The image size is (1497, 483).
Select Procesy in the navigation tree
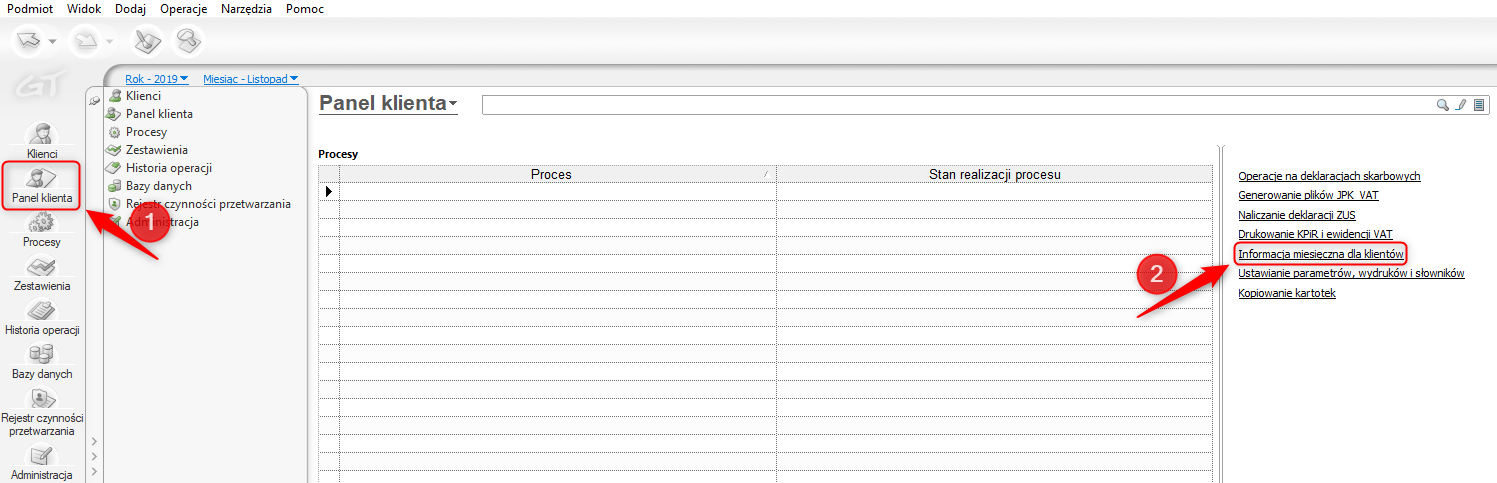146,132
